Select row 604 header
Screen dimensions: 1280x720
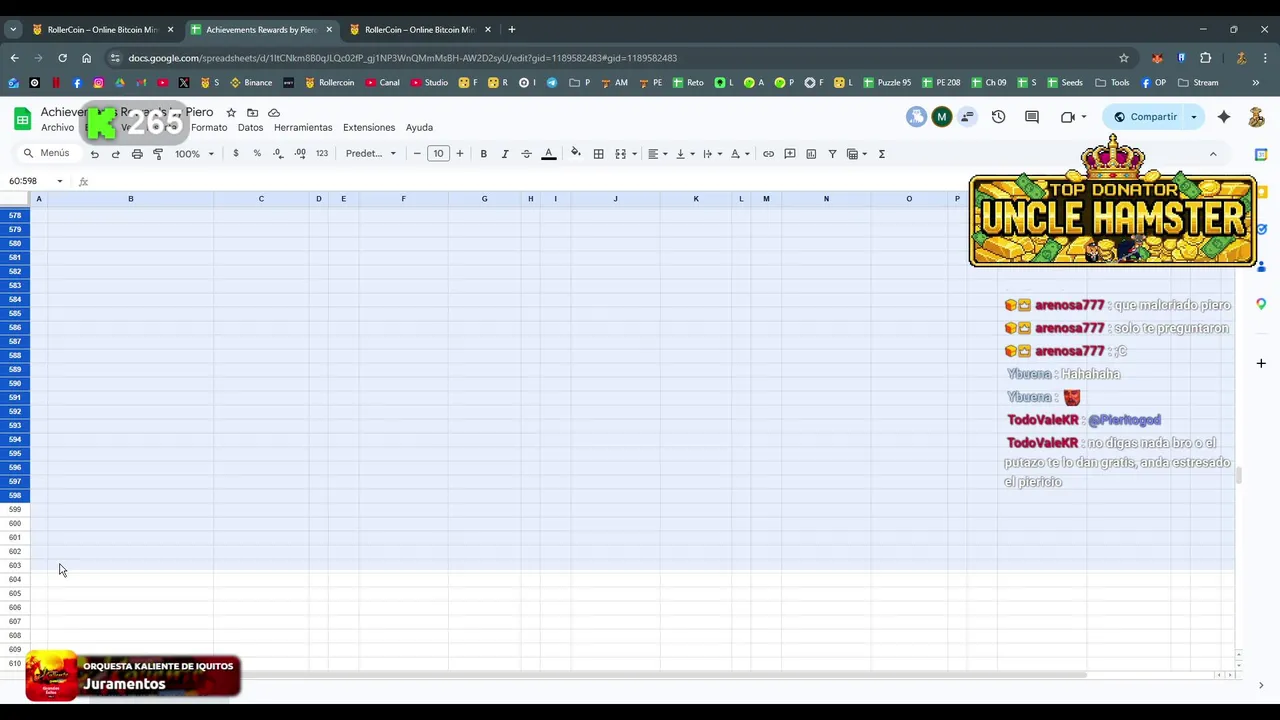[15, 579]
